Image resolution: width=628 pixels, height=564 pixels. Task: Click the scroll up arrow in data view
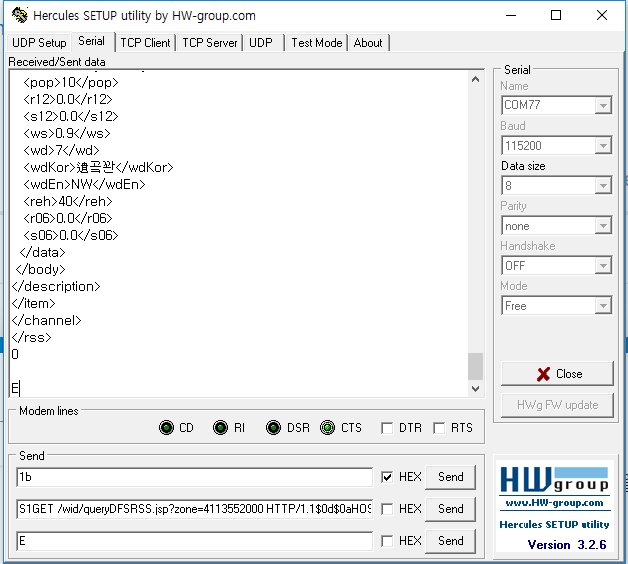click(x=475, y=79)
